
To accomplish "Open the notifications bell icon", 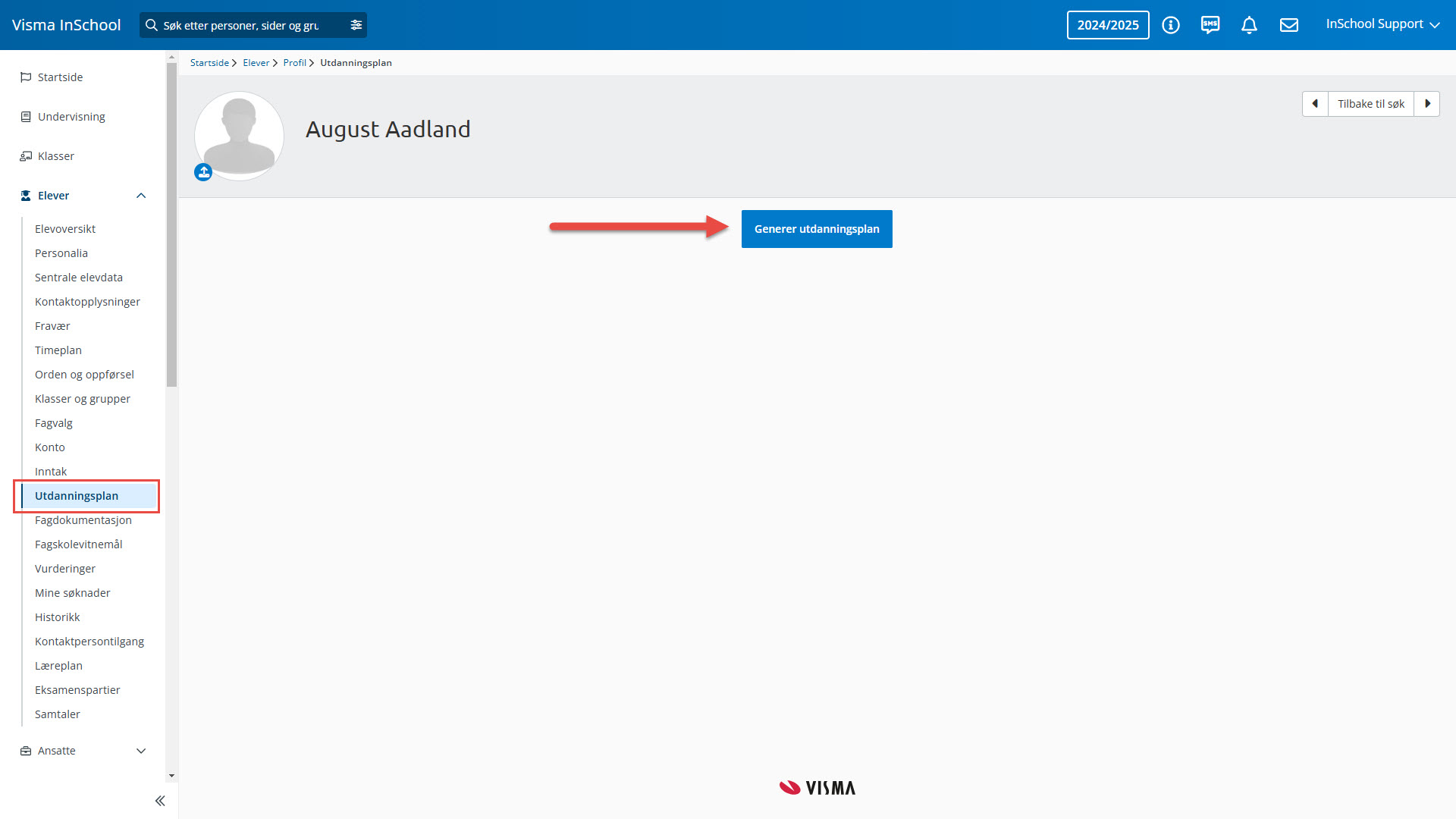I will click(1249, 25).
